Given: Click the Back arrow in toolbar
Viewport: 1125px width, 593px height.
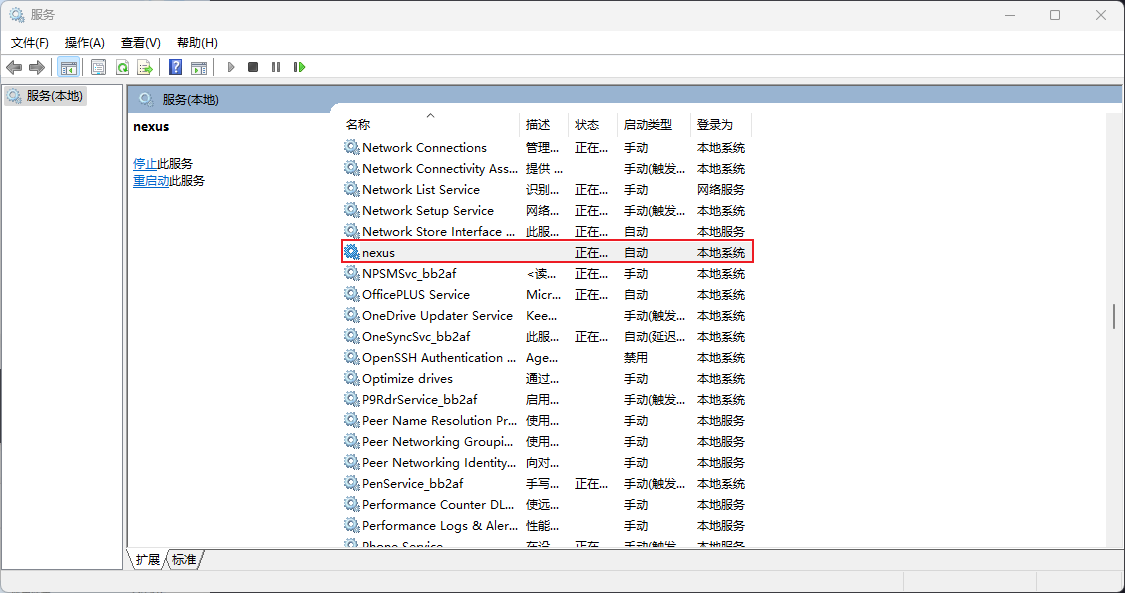Looking at the screenshot, I should [x=14, y=67].
